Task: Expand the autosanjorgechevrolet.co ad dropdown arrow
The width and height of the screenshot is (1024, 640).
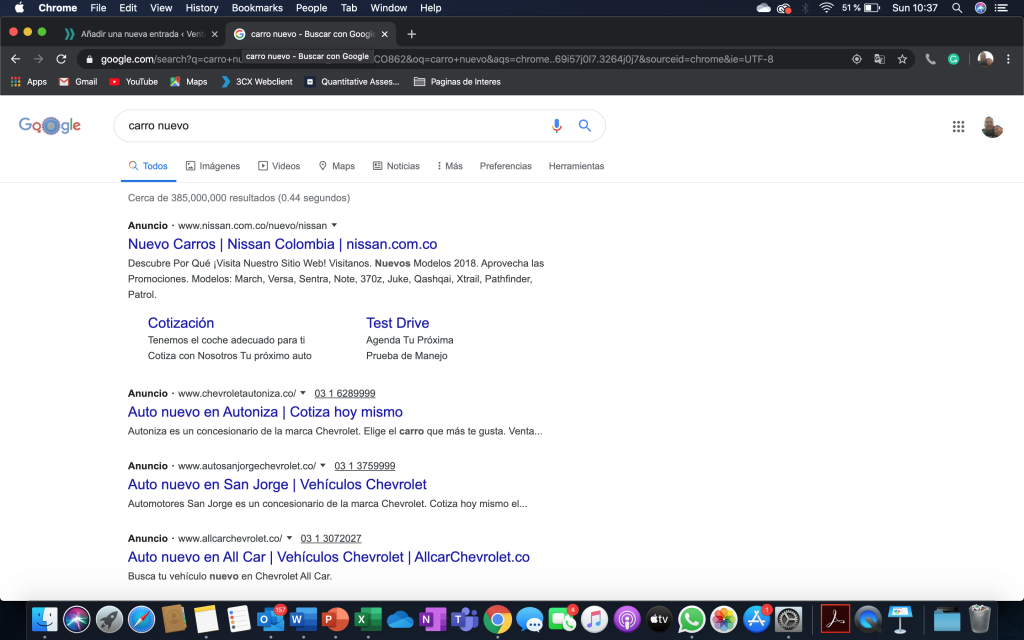Action: tap(323, 466)
